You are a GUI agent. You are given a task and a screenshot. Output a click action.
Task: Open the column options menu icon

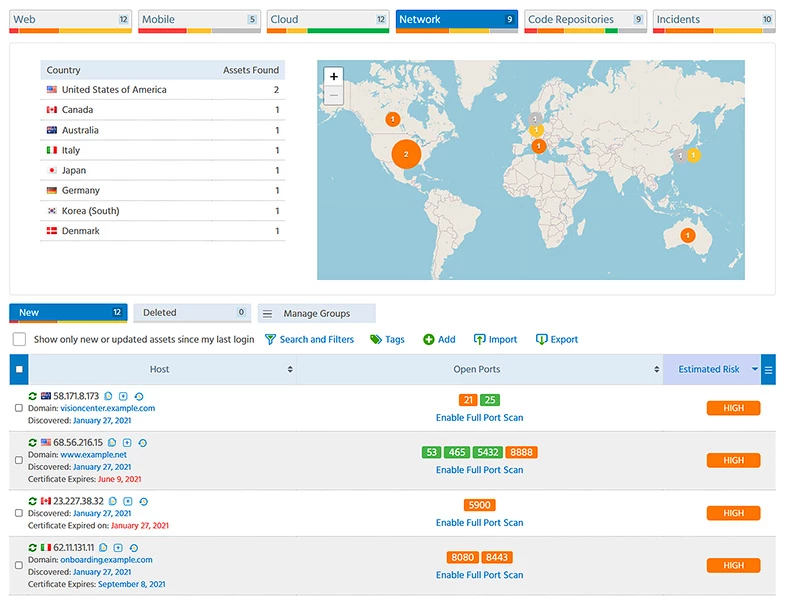768,370
